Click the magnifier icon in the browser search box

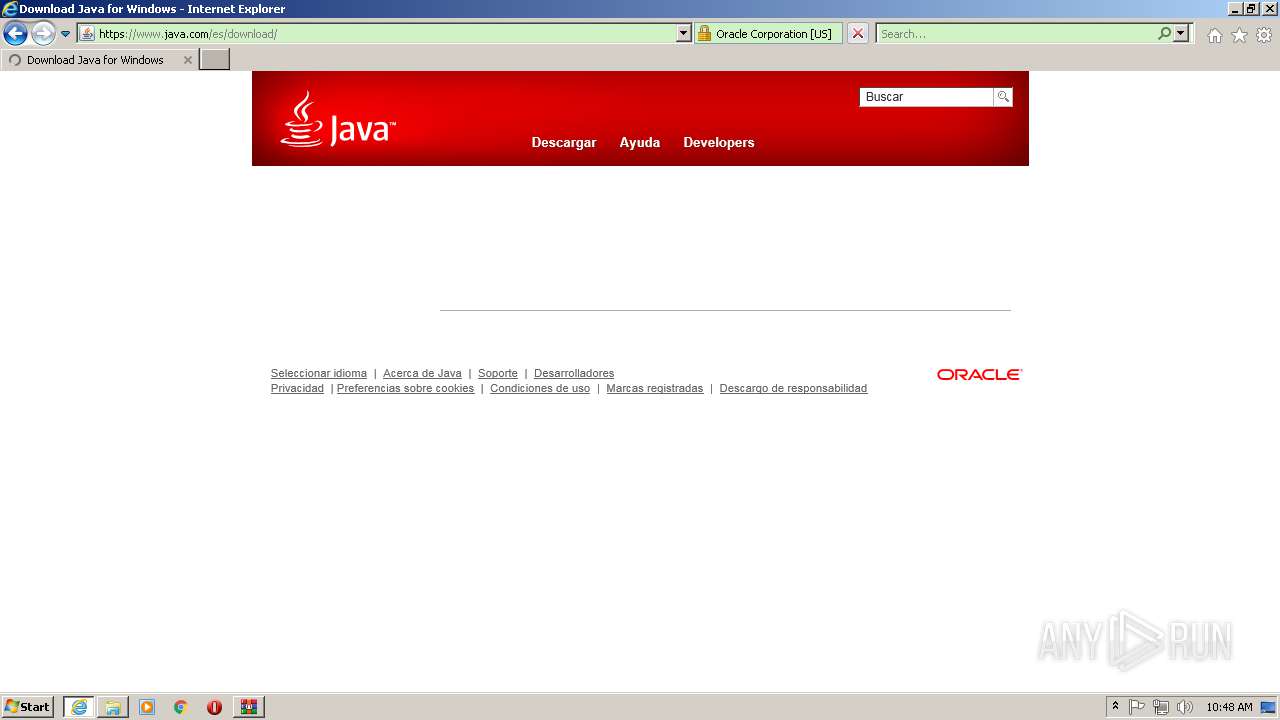click(1165, 34)
